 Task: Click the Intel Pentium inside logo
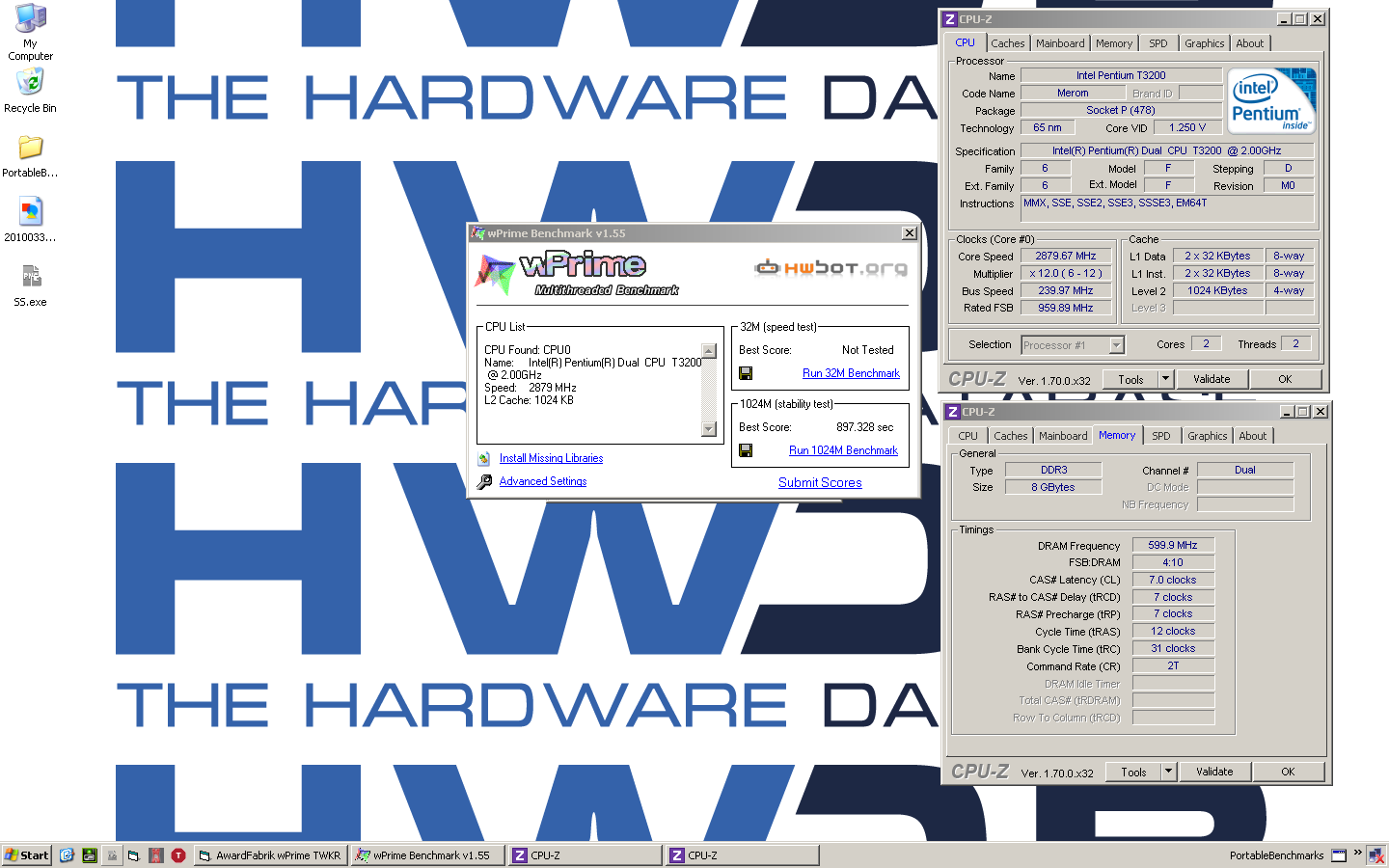coord(1273,100)
